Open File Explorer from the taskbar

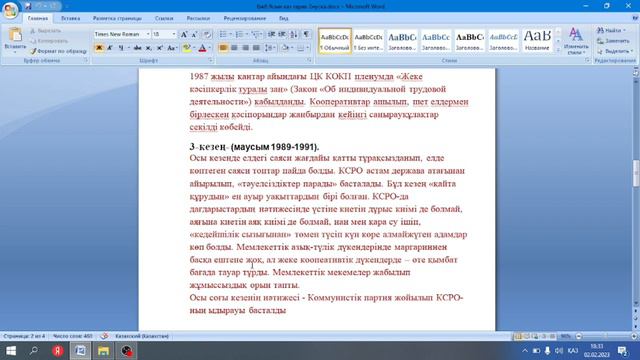click(x=103, y=351)
